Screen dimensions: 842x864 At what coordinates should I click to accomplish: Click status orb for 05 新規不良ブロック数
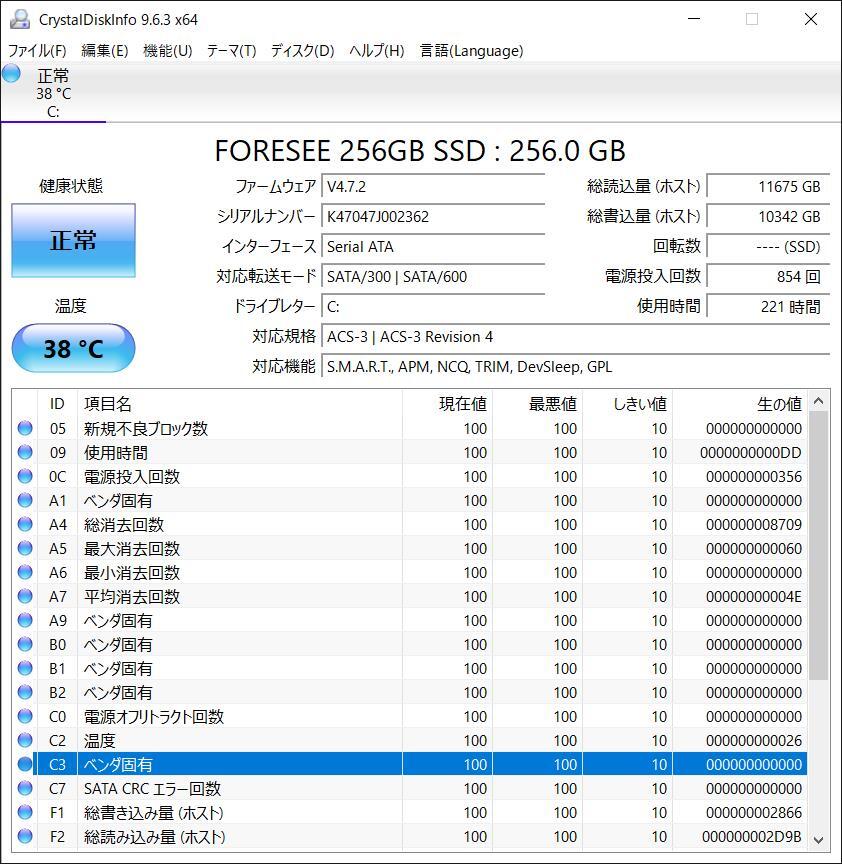[x=25, y=428]
